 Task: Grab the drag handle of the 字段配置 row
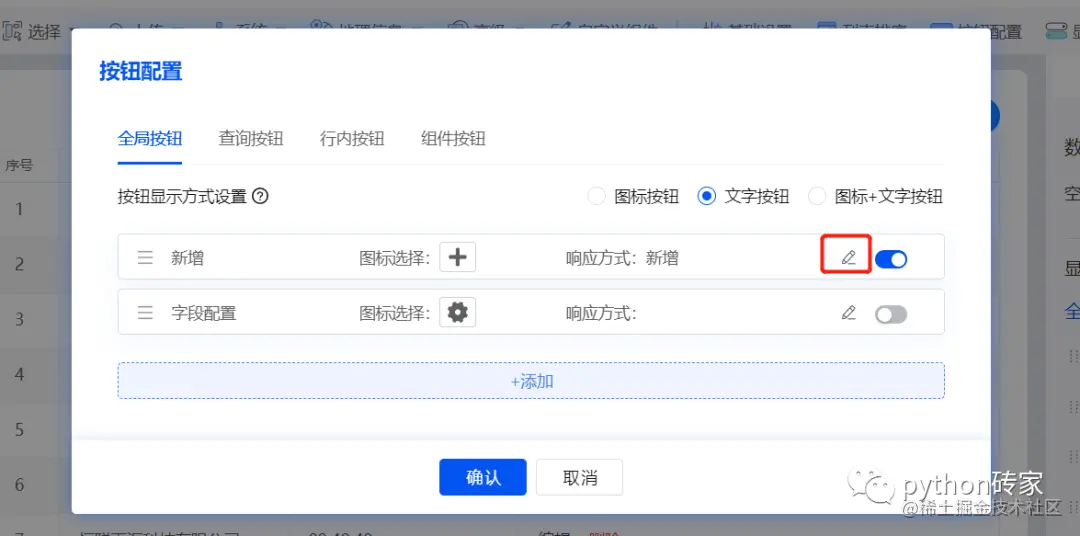[x=145, y=313]
